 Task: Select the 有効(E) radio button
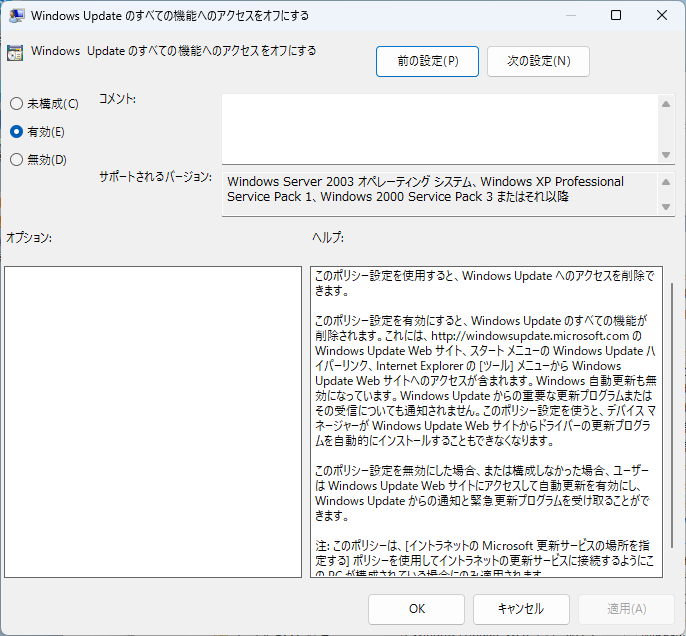coord(16,131)
